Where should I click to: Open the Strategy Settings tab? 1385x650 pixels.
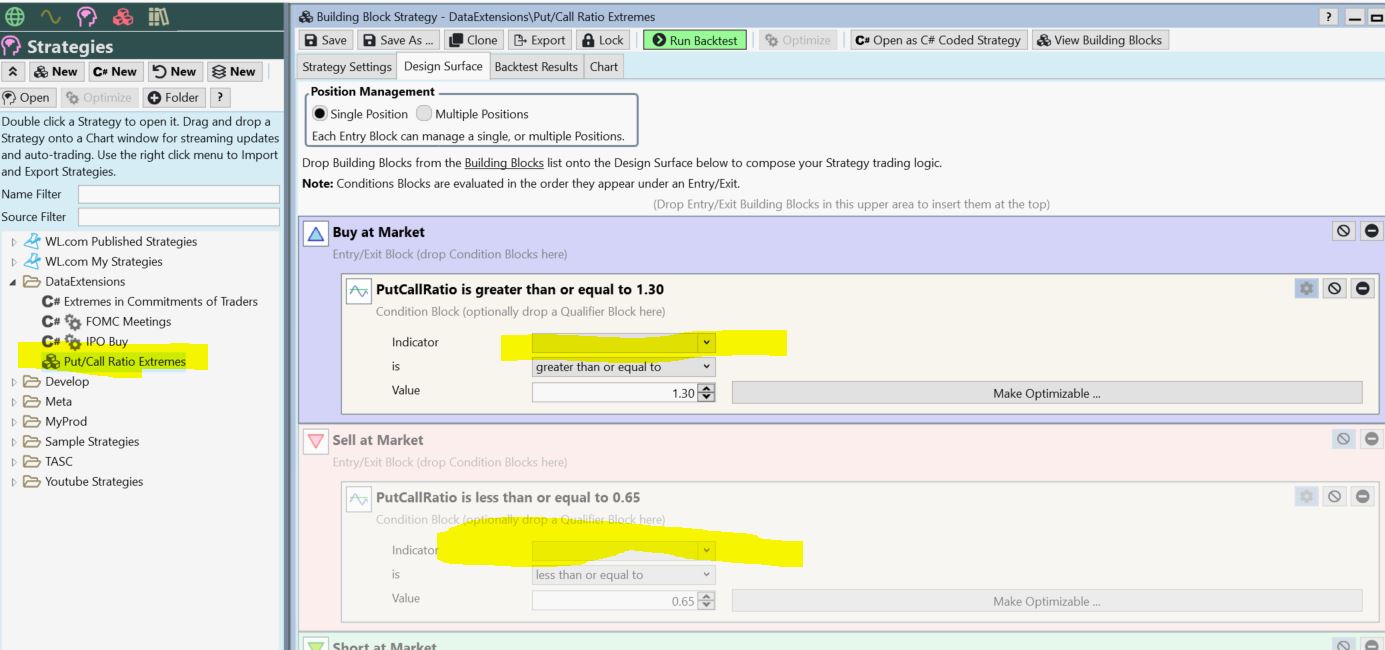click(x=347, y=67)
